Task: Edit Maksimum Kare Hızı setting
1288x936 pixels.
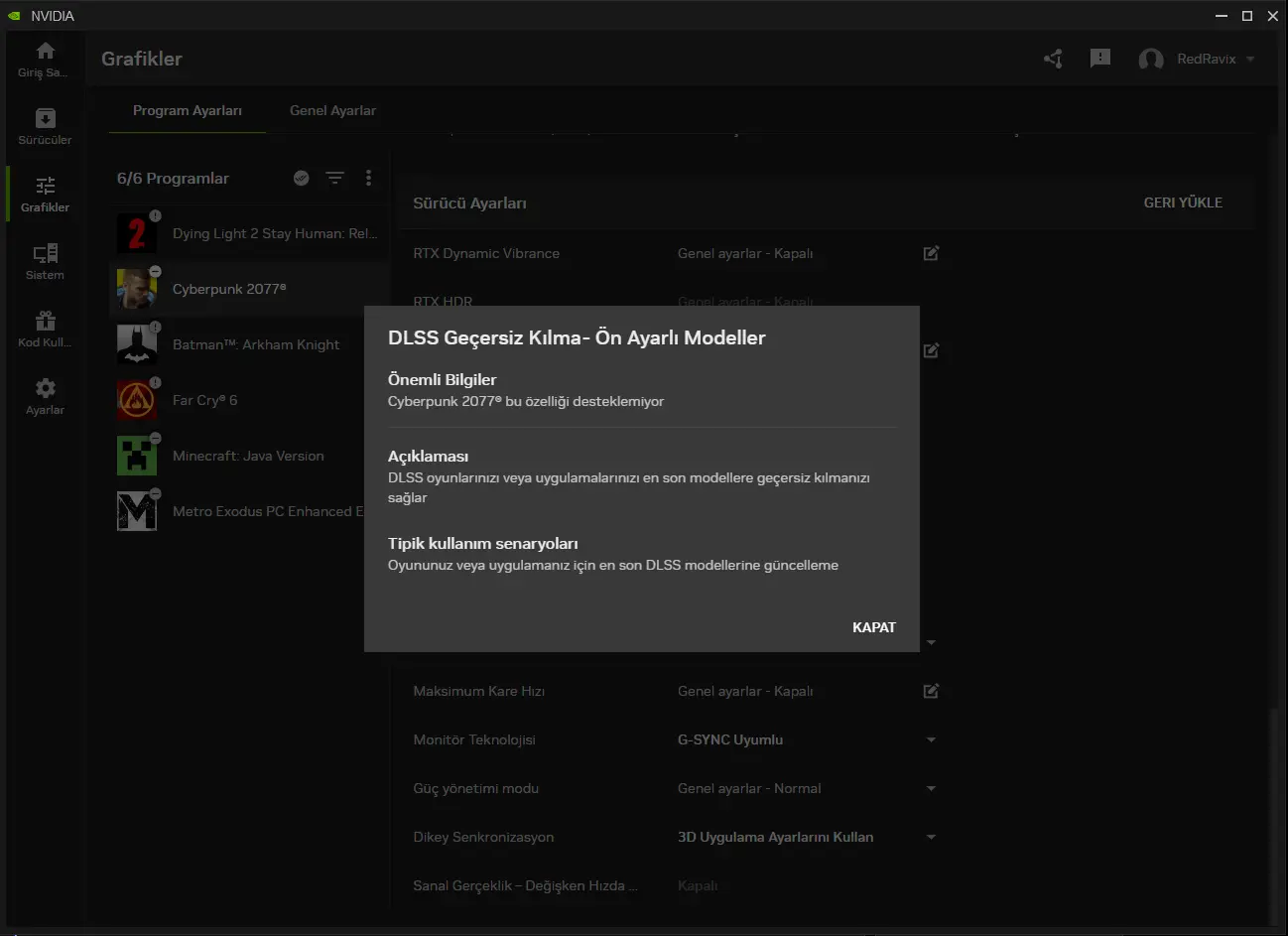Action: click(x=931, y=691)
